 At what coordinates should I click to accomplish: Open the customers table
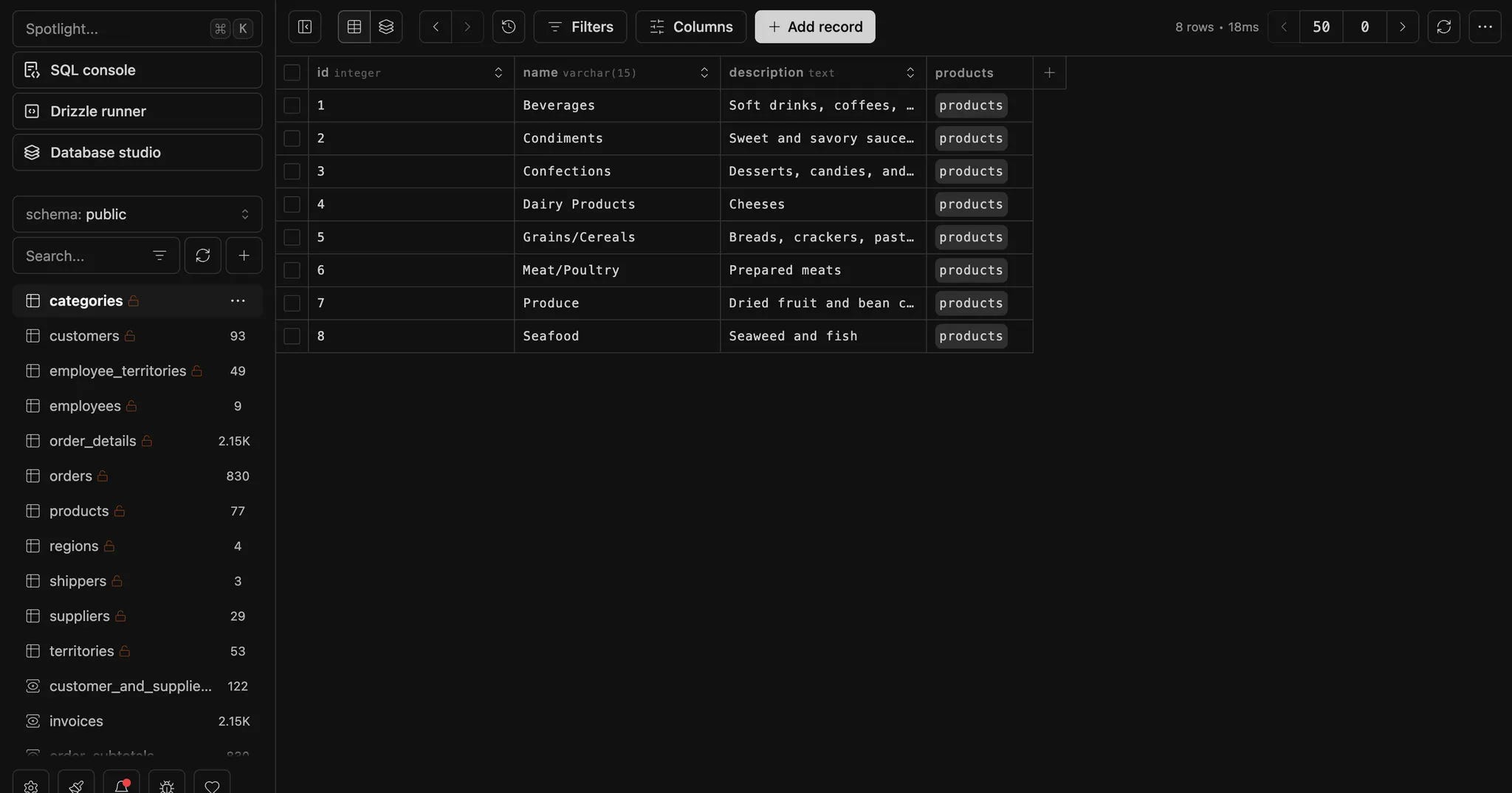pyautogui.click(x=137, y=336)
